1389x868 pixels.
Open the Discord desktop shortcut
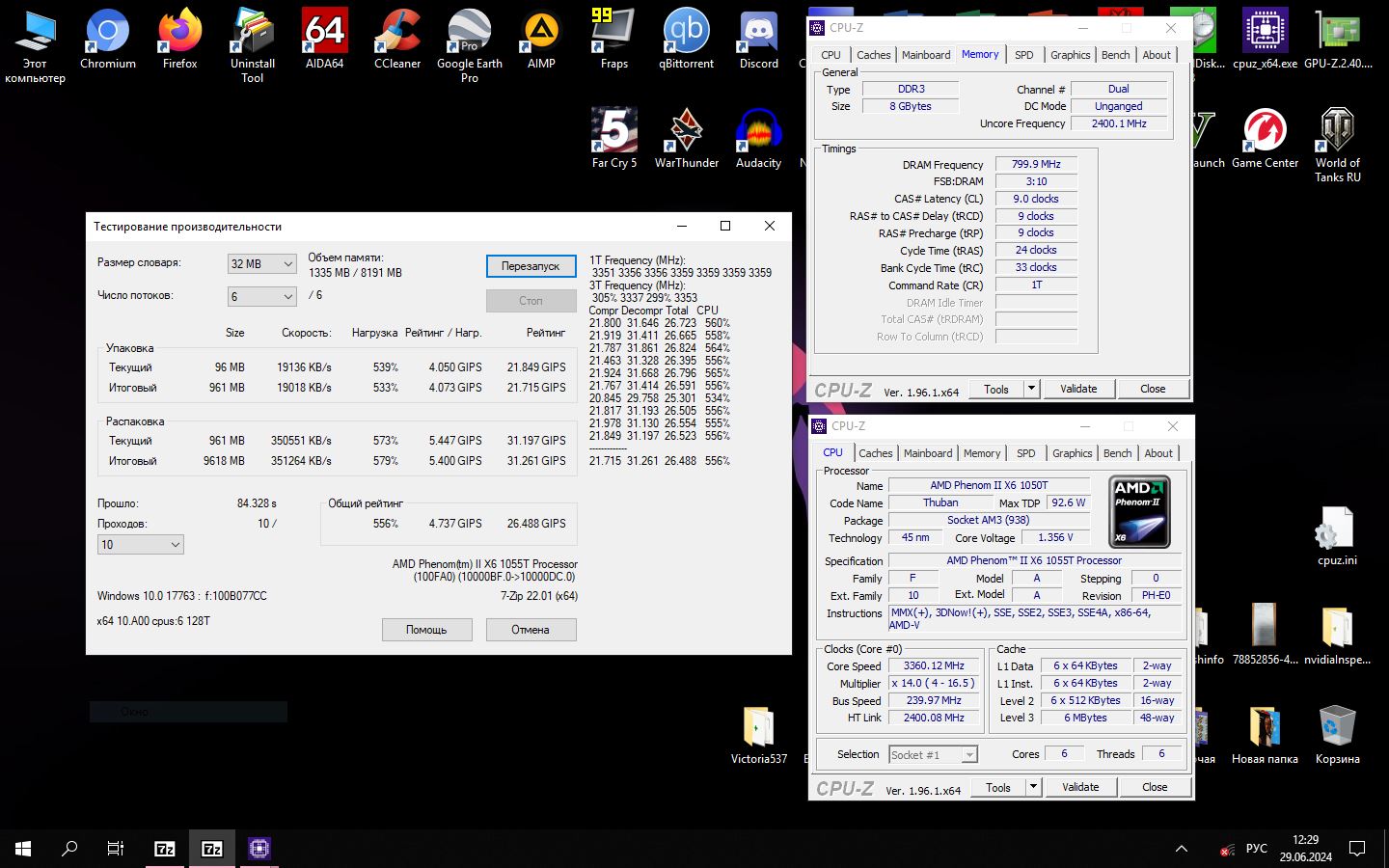point(759,39)
